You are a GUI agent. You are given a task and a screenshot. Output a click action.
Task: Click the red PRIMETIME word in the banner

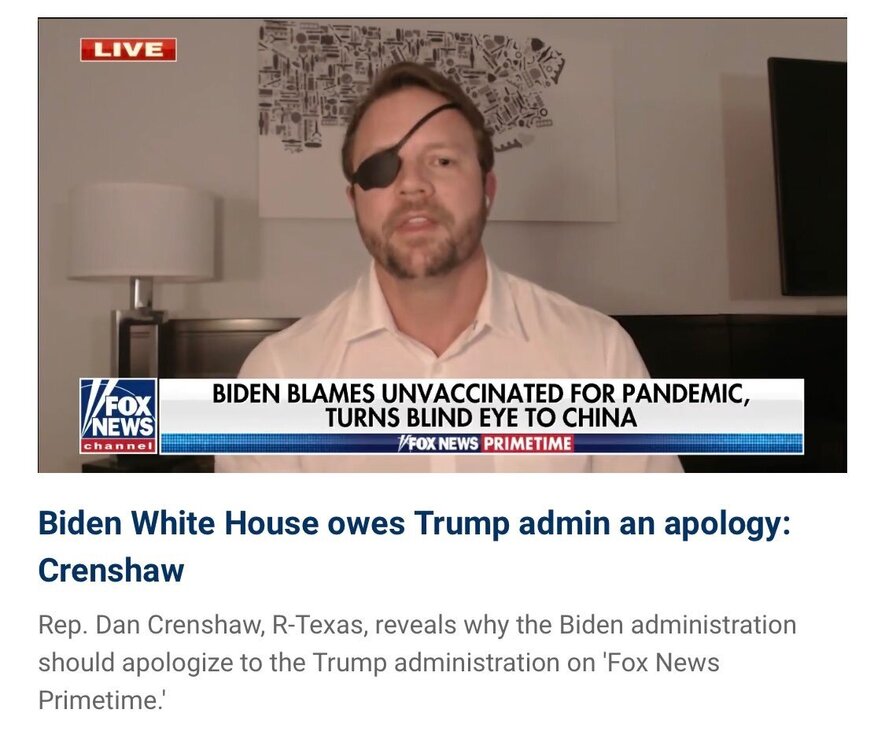(x=527, y=444)
